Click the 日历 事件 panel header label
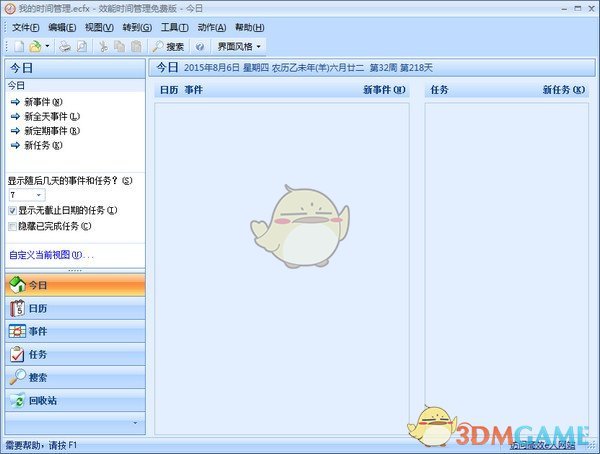Viewport: 600px width, 454px height. [181, 90]
